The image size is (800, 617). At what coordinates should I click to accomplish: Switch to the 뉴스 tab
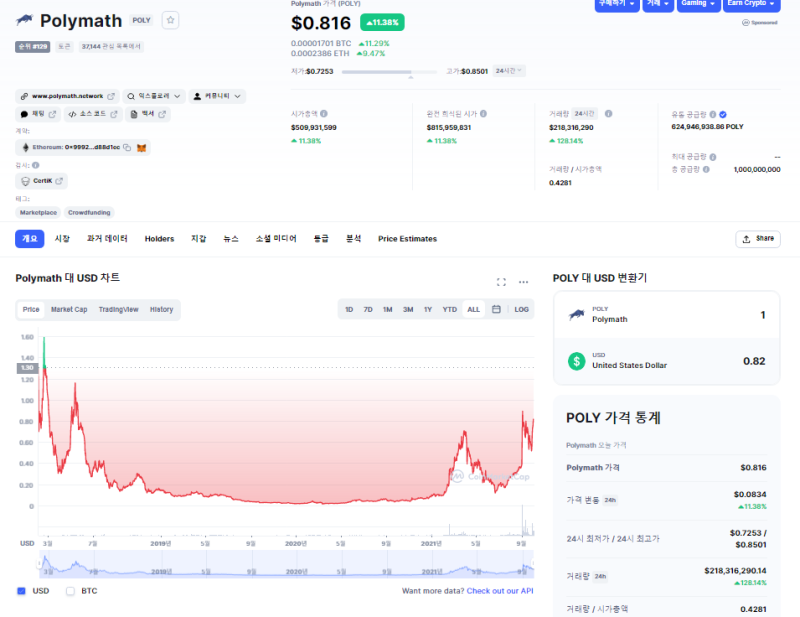tap(231, 239)
